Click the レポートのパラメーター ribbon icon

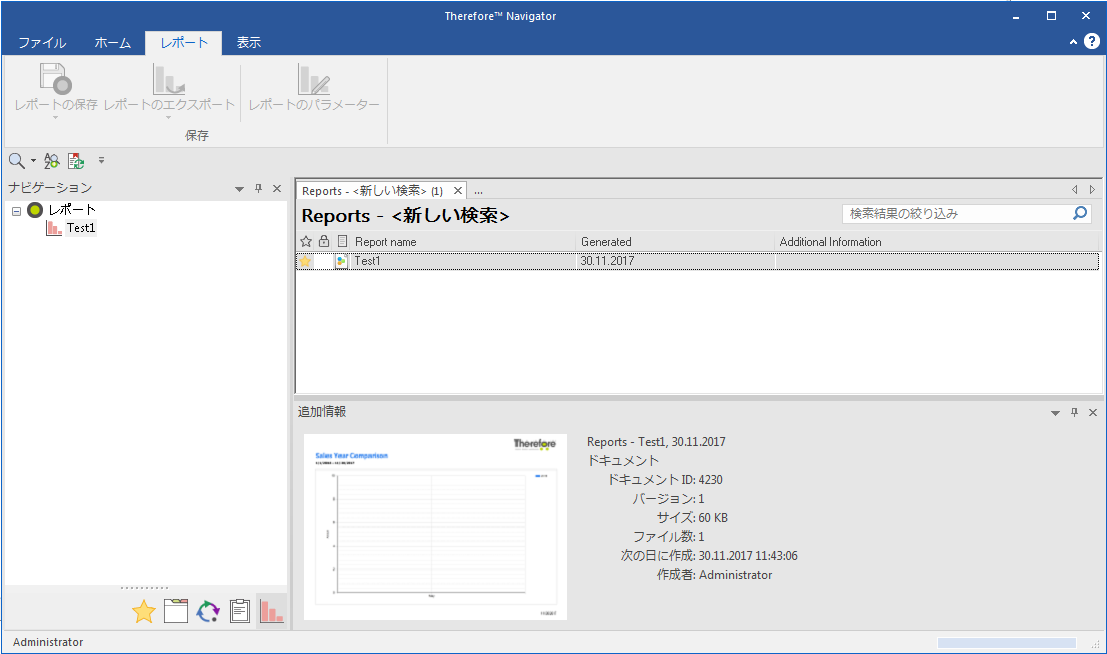pyautogui.click(x=313, y=78)
